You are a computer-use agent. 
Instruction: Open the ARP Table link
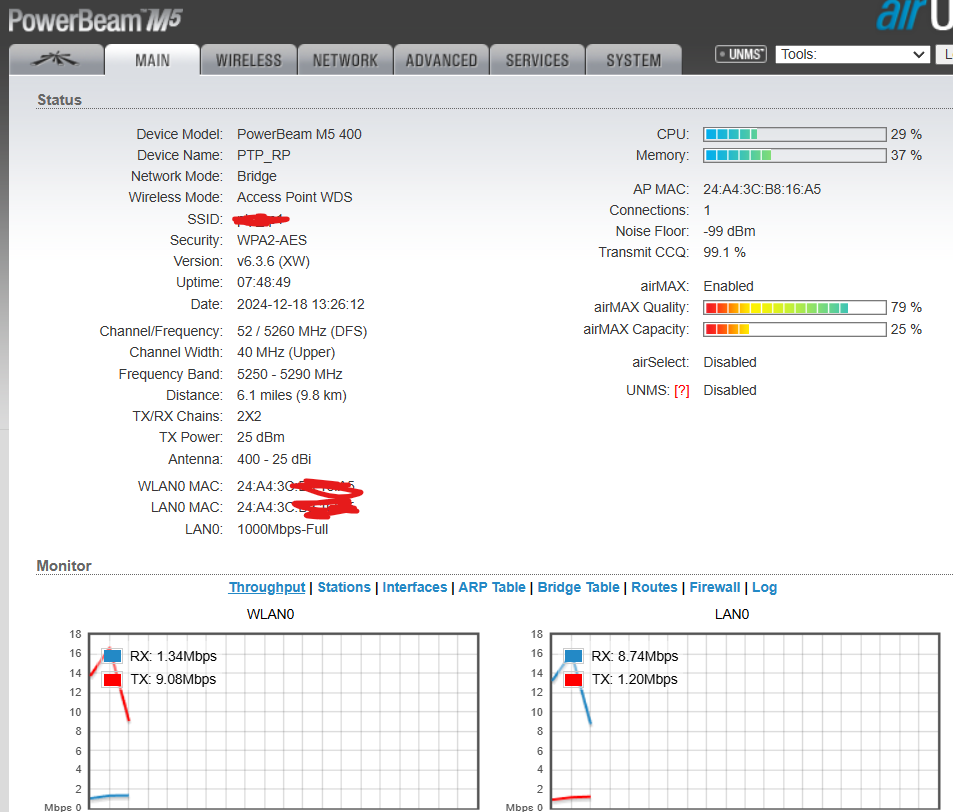(x=492, y=587)
